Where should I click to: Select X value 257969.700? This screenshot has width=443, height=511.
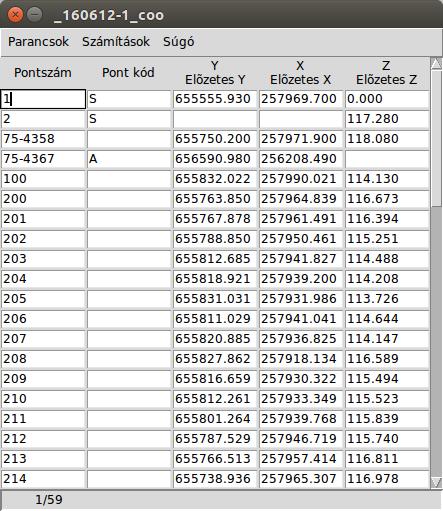click(x=301, y=99)
